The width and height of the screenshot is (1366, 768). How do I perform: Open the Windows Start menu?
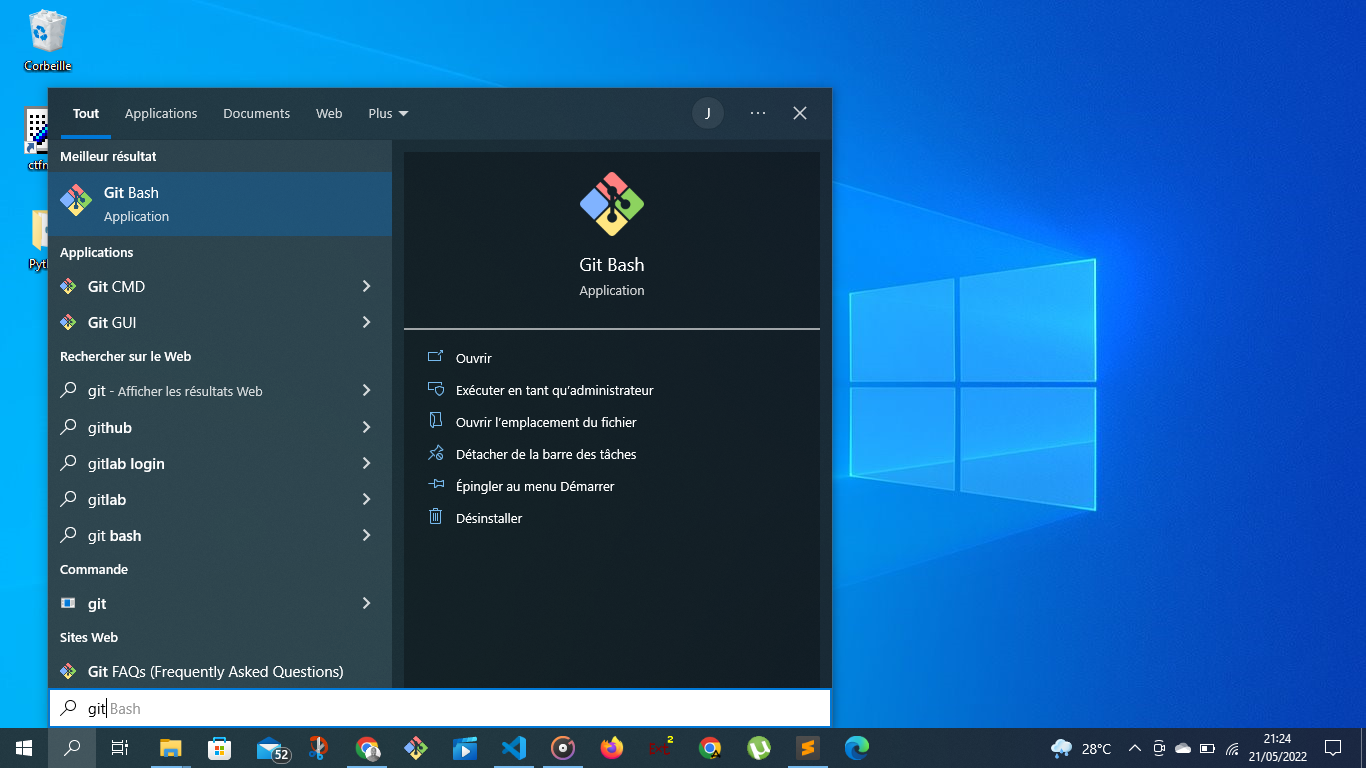point(24,748)
